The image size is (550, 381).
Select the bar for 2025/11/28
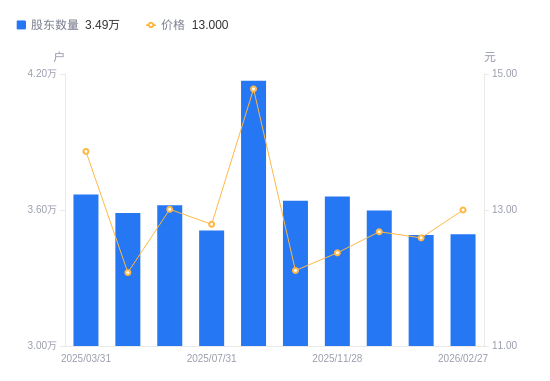pos(337,271)
